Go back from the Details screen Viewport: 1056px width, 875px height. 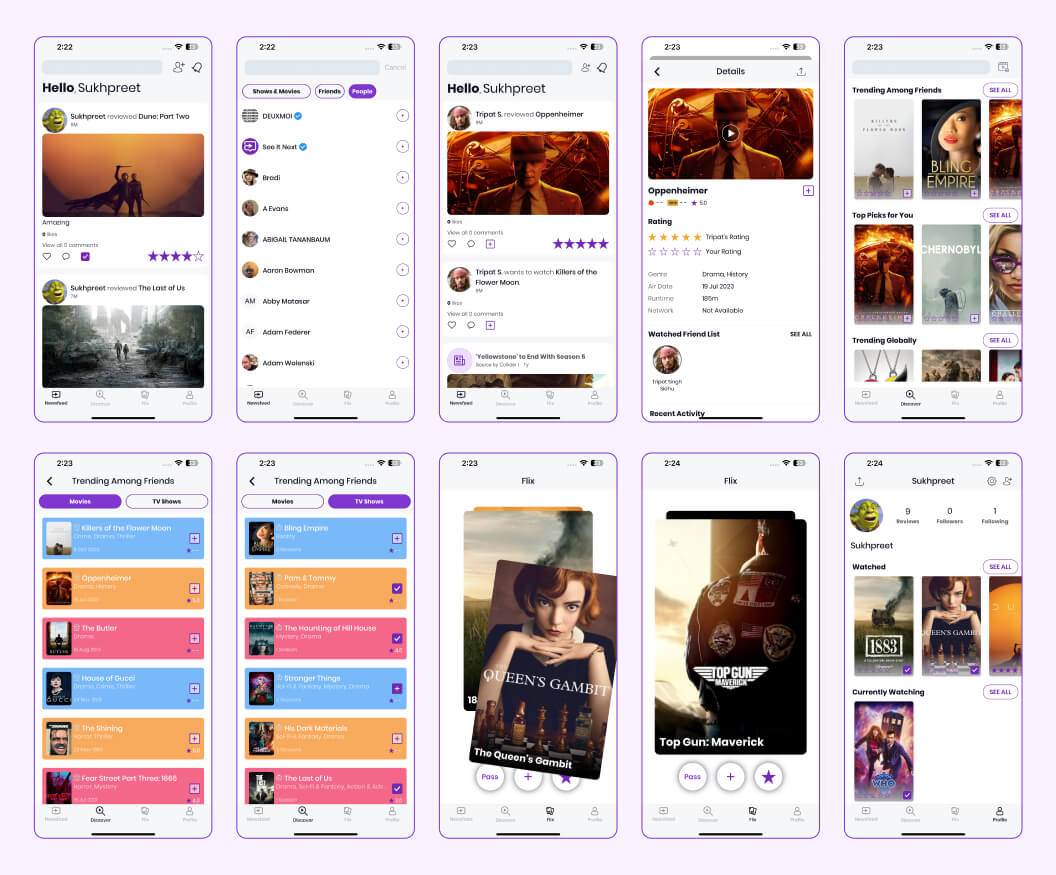click(657, 71)
